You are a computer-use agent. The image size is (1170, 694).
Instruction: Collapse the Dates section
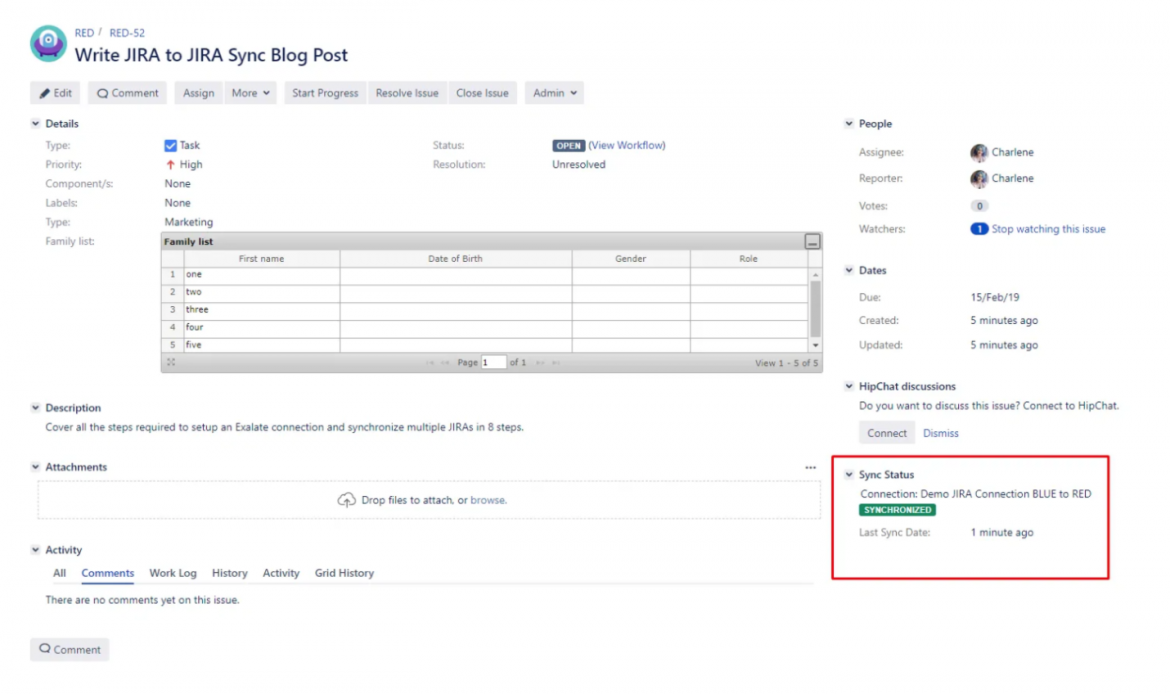849,270
